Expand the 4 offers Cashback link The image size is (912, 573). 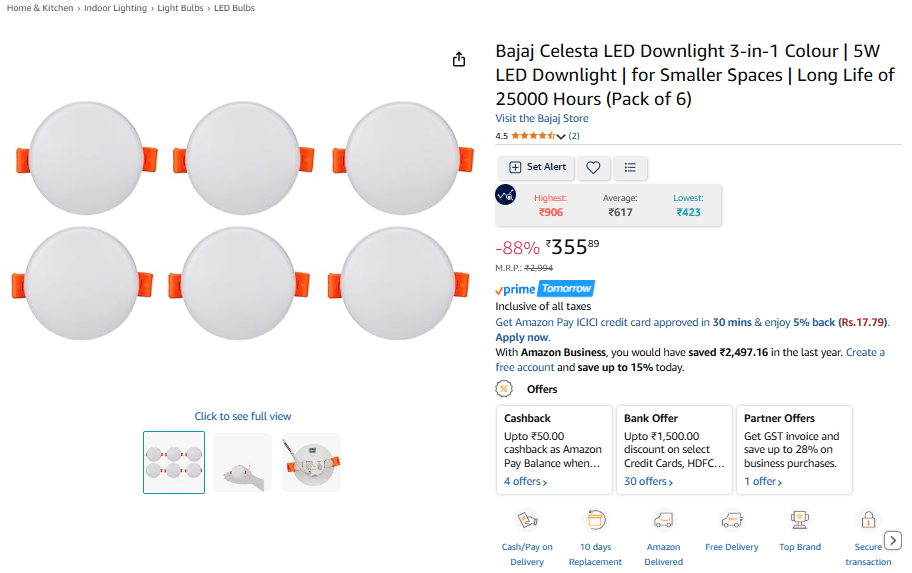(525, 482)
